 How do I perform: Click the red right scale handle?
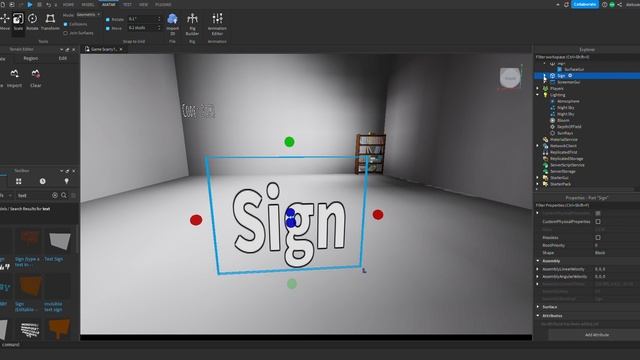(x=378, y=214)
